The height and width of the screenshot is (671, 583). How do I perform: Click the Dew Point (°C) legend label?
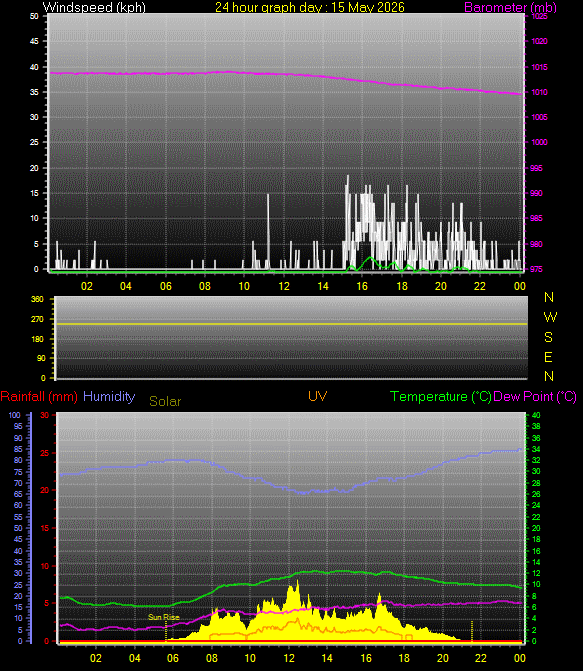coord(535,397)
